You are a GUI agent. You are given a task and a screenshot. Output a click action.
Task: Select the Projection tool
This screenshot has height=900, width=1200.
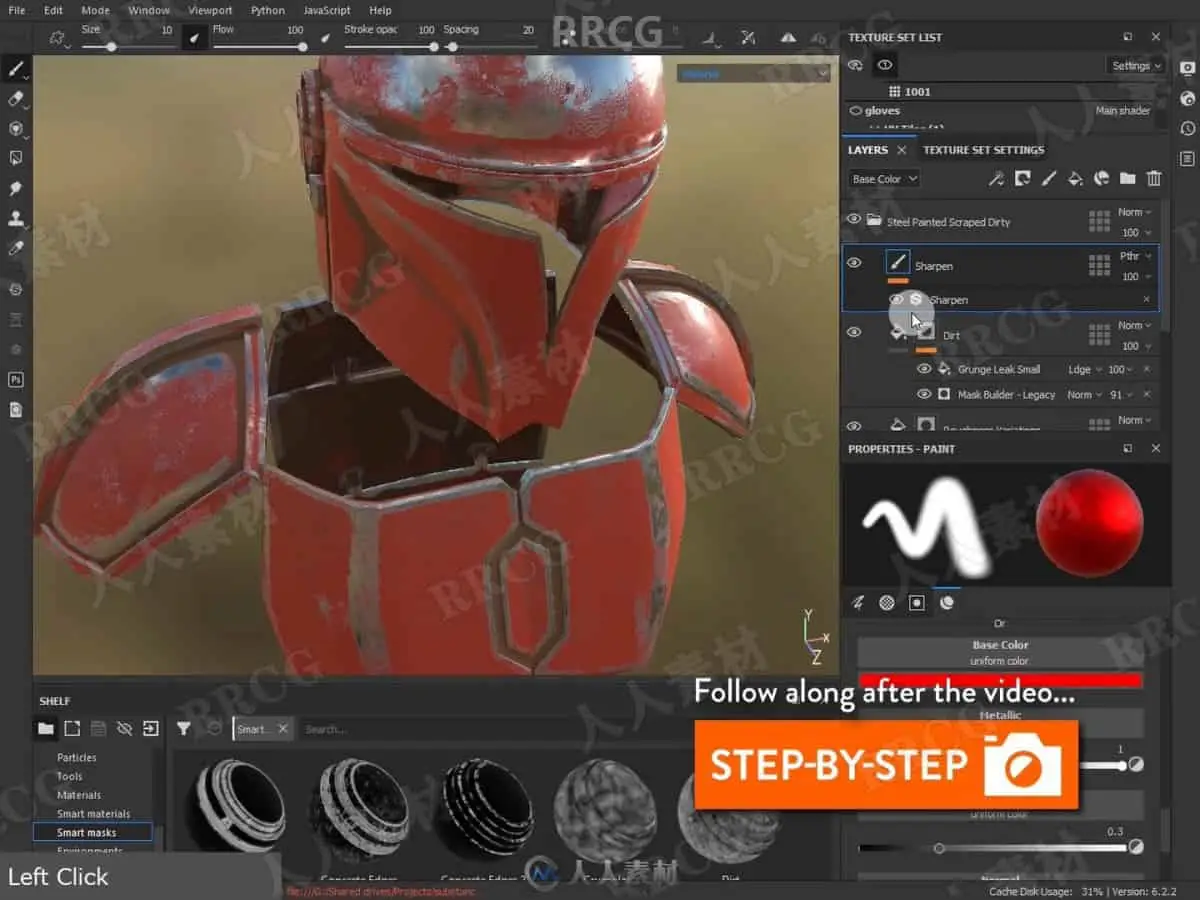click(x=16, y=129)
